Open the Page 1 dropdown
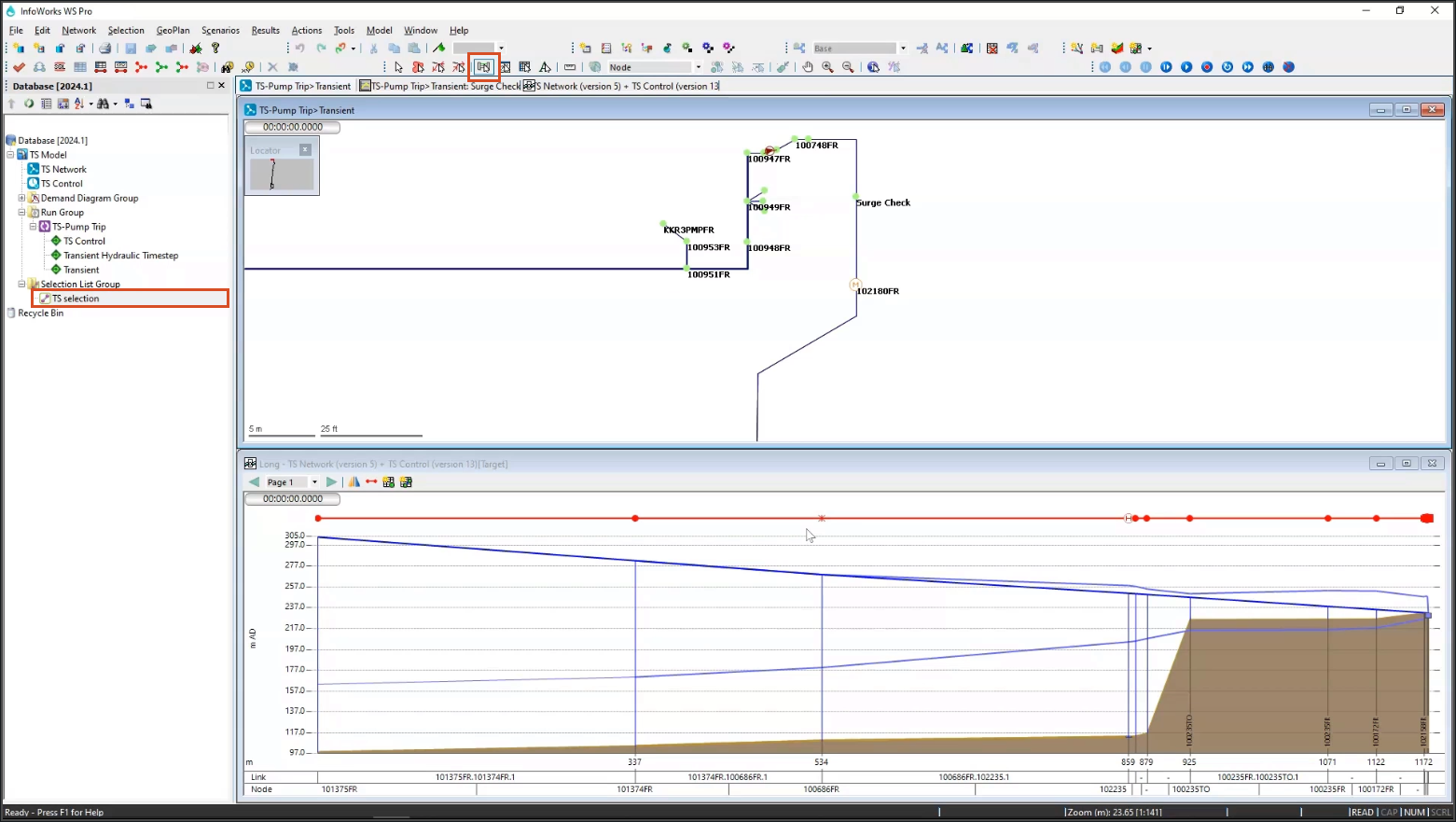The image size is (1456, 822). (x=314, y=482)
